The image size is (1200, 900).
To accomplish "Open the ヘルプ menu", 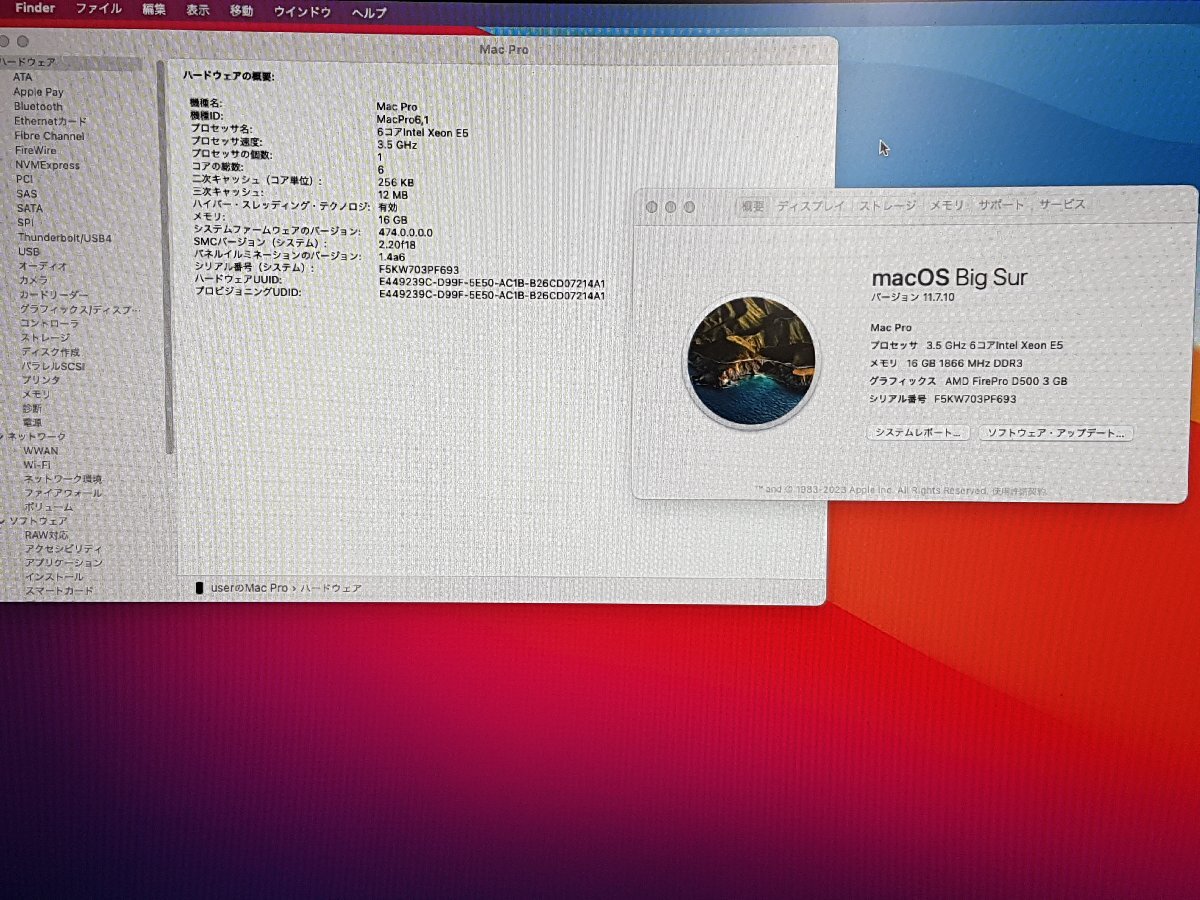I will 369,12.
